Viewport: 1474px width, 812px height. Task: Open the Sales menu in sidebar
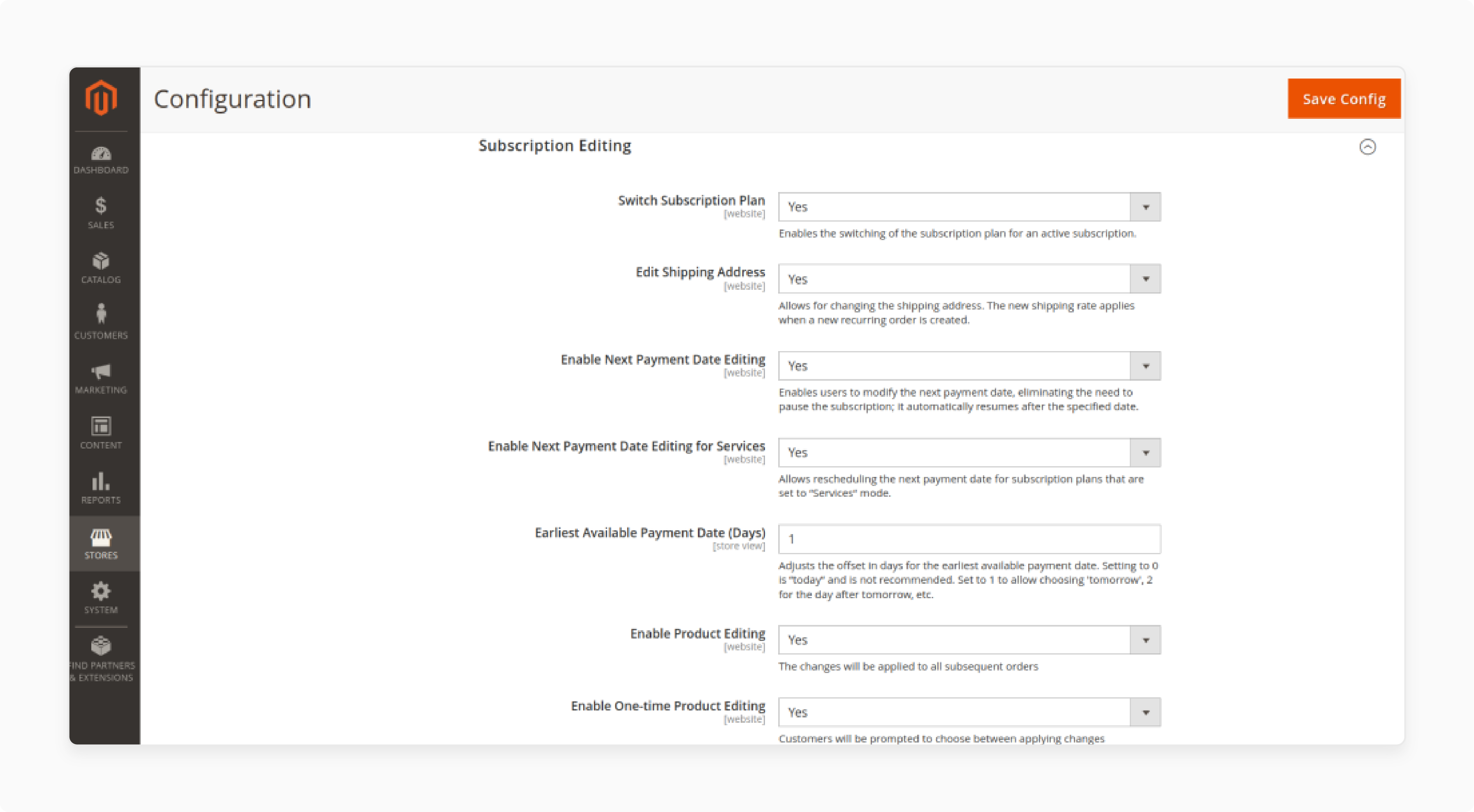tap(101, 213)
